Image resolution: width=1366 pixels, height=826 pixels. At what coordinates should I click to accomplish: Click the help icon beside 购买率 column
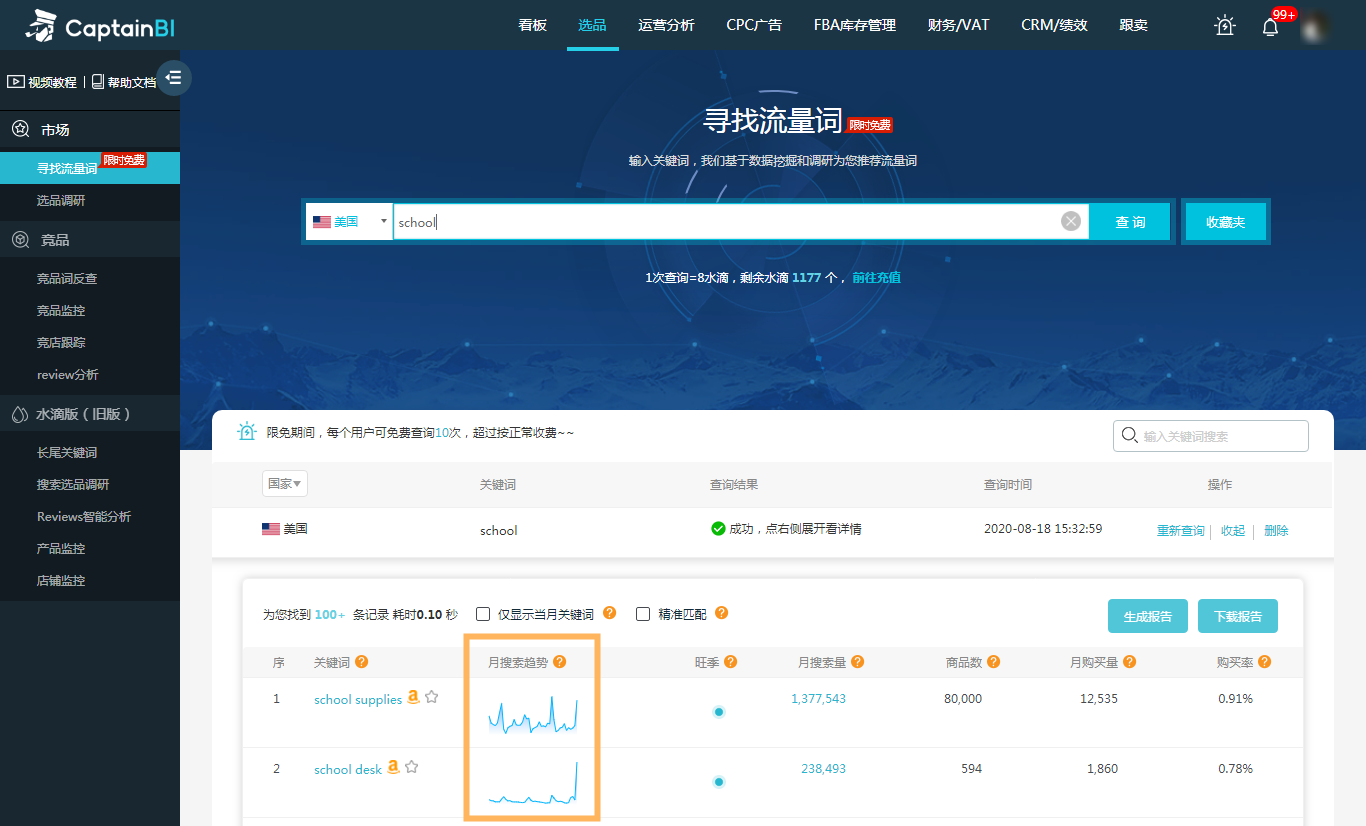(x=1265, y=662)
